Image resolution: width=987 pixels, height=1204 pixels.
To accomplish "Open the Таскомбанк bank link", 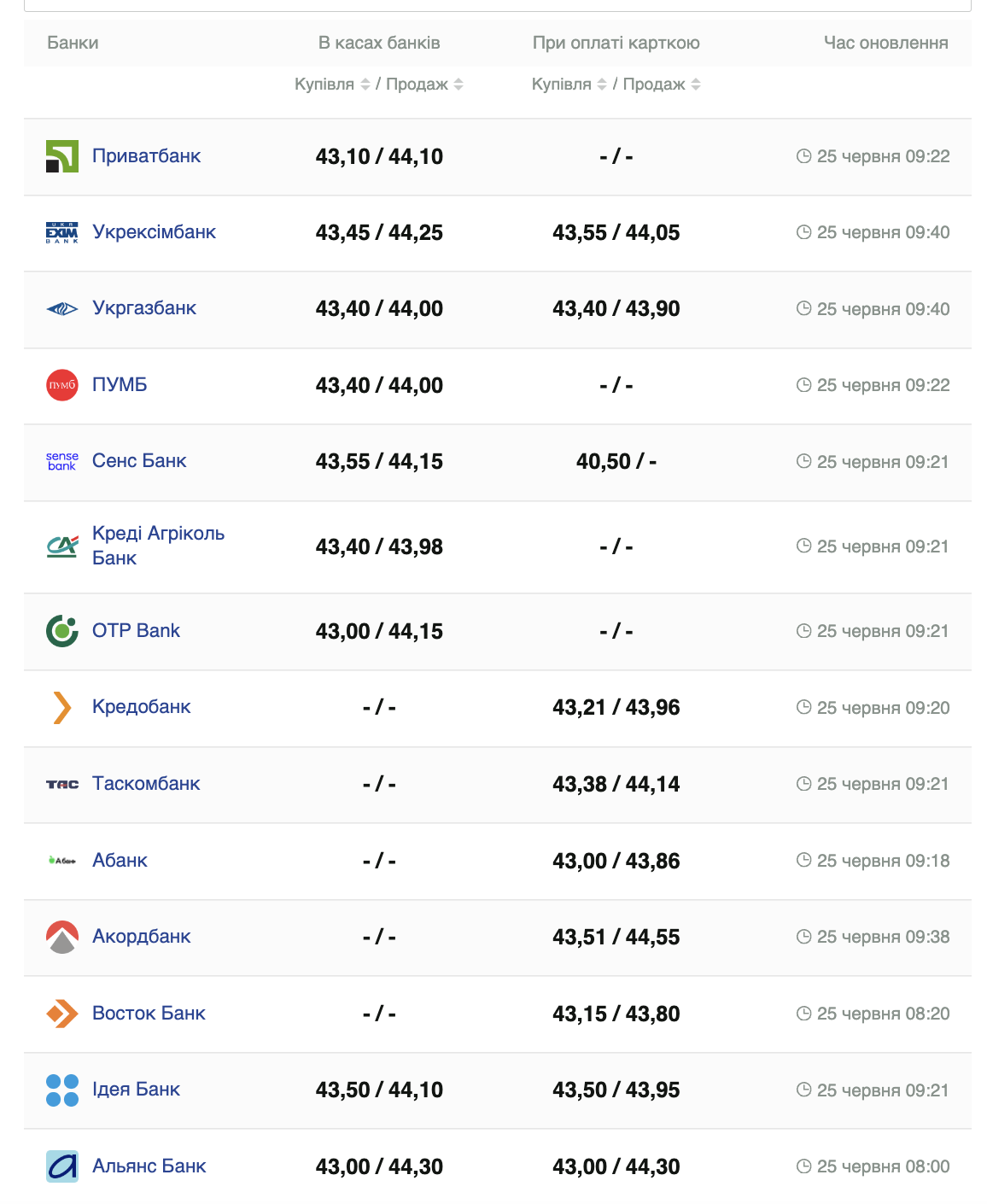I will pos(146,784).
